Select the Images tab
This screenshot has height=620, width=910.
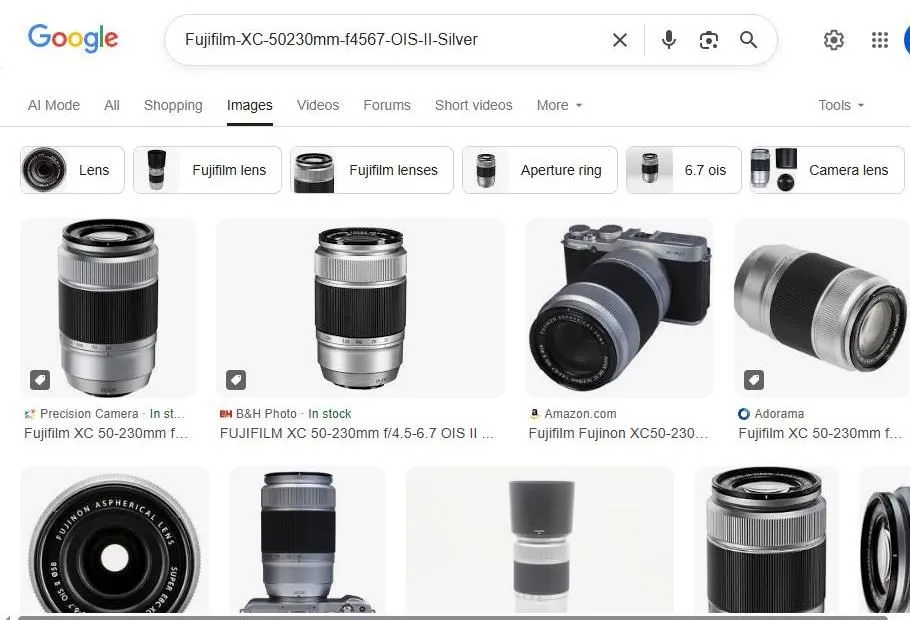click(250, 105)
